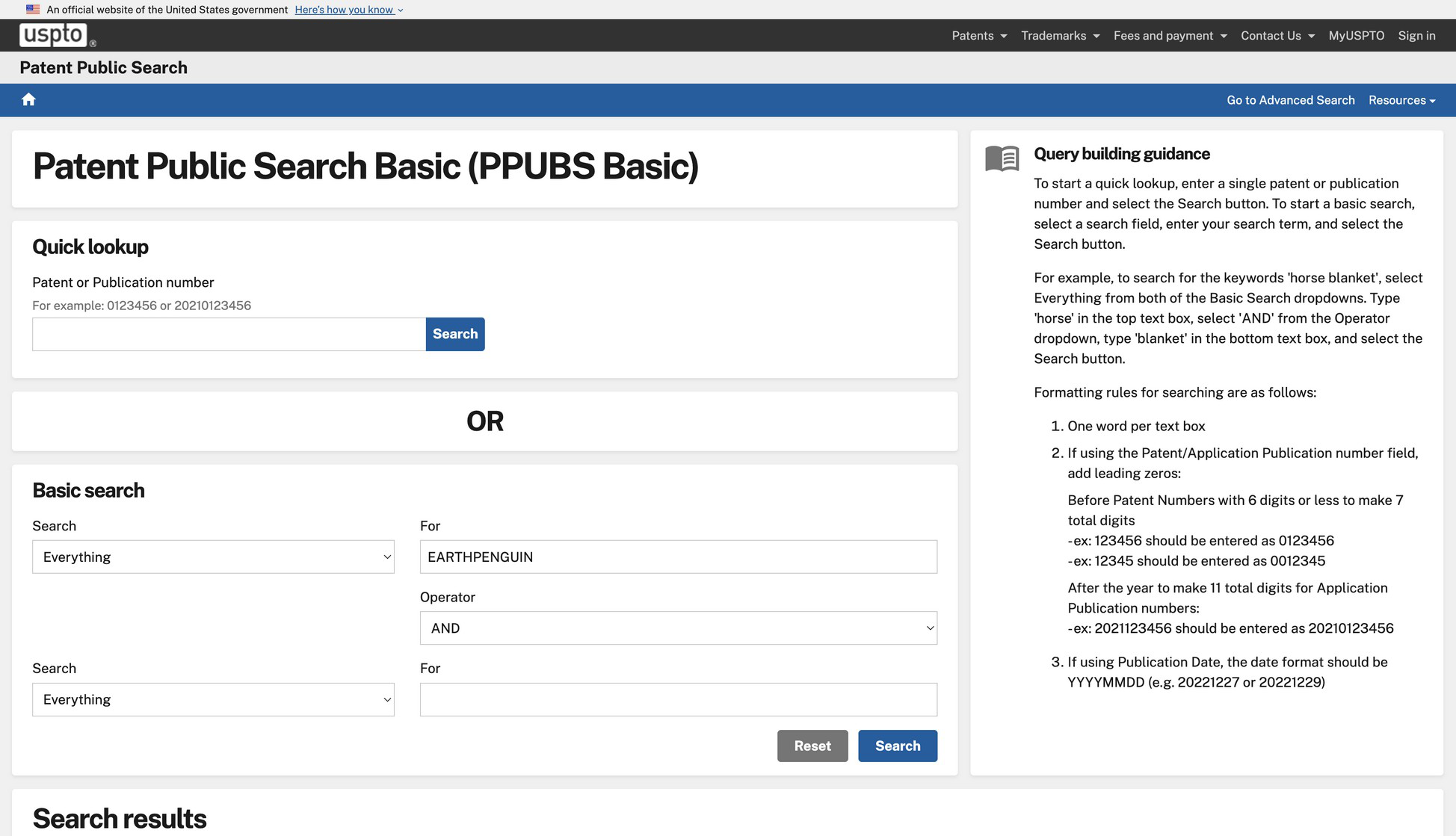The image size is (1456, 836).
Task: Open the Contact Us menu
Action: coord(1277,35)
